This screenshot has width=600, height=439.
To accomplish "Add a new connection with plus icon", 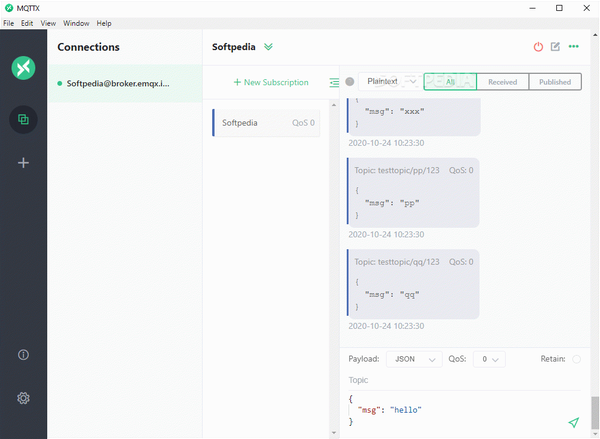I will click(x=23, y=163).
